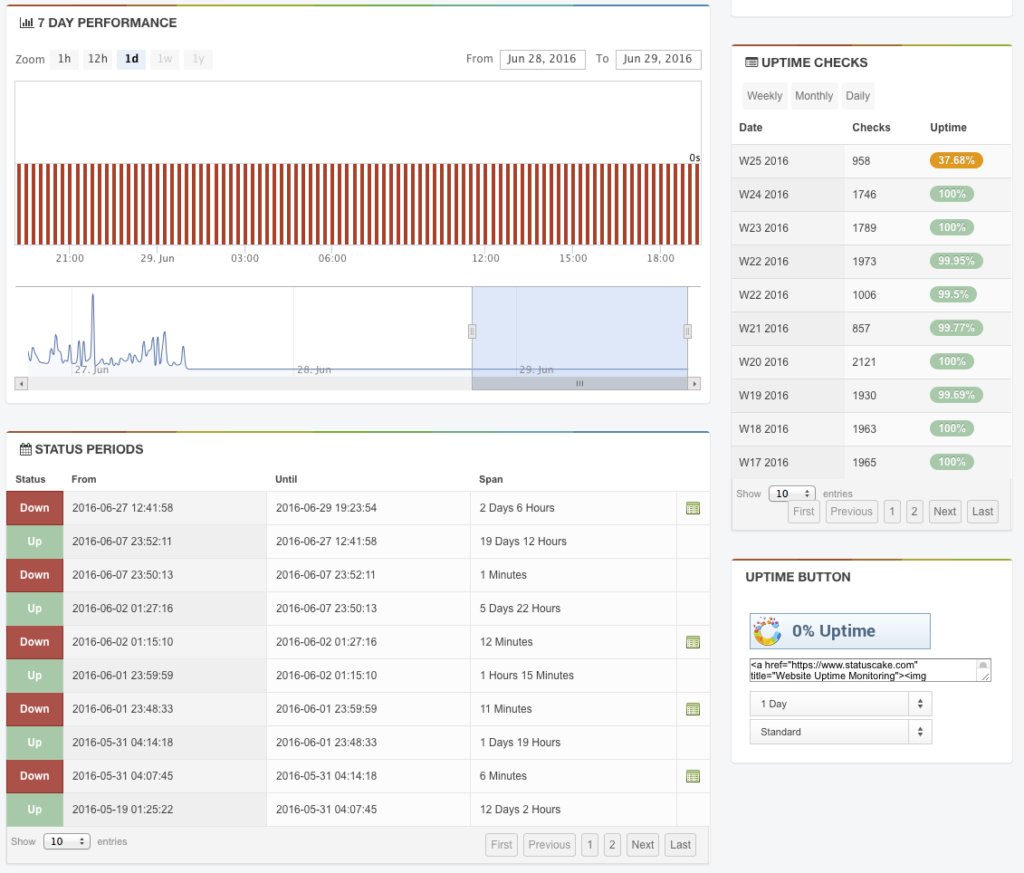Sort uptime checks by Checks column
Screen dimensions: 1024x873
point(871,127)
